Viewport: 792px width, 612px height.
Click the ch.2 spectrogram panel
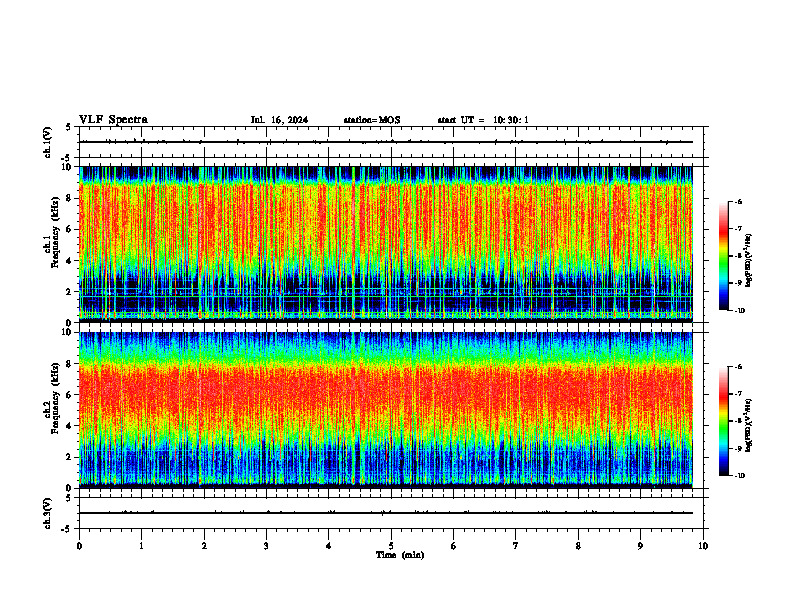[x=386, y=410]
